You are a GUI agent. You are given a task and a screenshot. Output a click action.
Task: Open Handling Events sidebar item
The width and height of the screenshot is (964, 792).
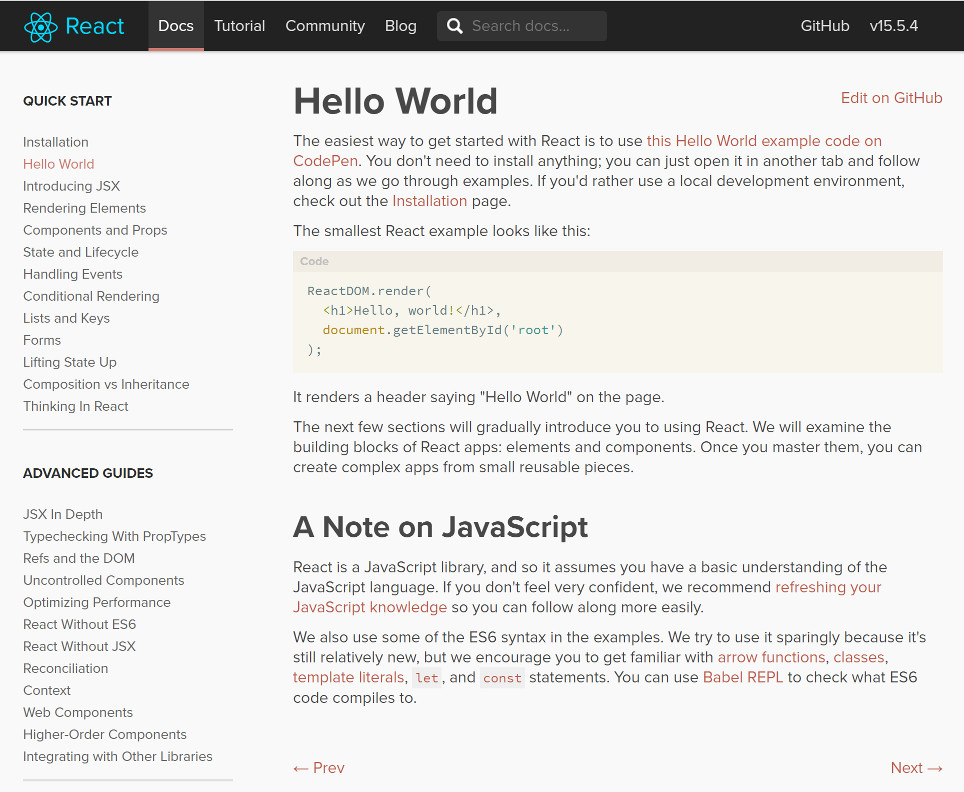click(x=73, y=274)
